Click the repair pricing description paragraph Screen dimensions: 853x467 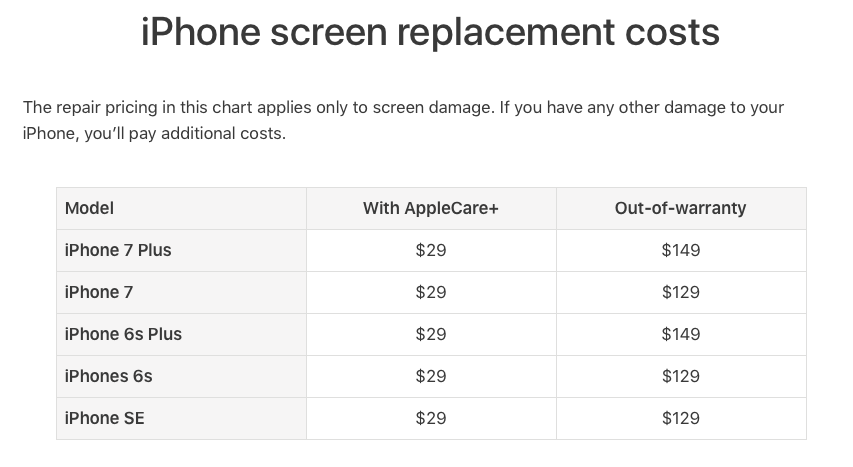coord(403,120)
